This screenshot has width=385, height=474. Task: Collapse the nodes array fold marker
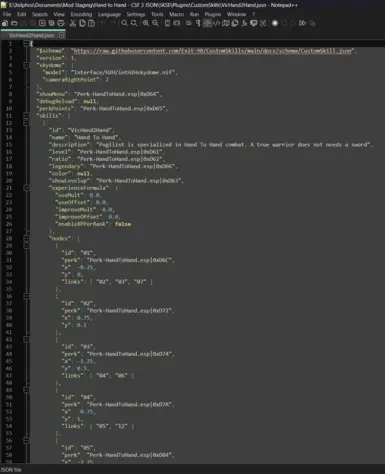point(26,238)
